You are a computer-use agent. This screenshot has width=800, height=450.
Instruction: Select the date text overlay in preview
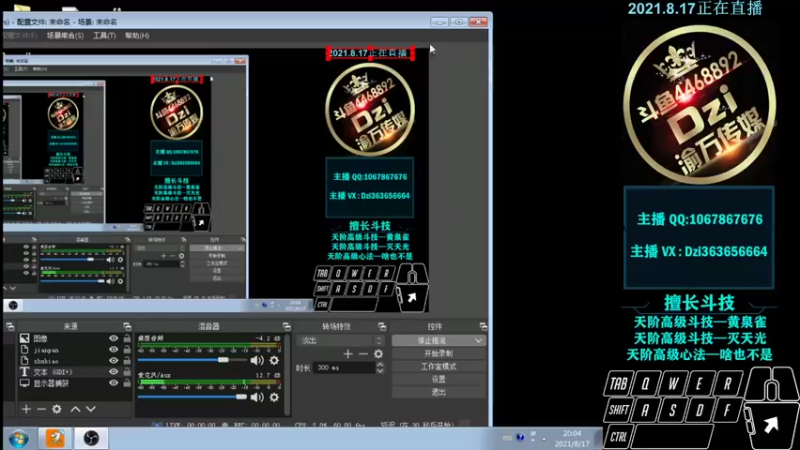pyautogui.click(x=370, y=53)
